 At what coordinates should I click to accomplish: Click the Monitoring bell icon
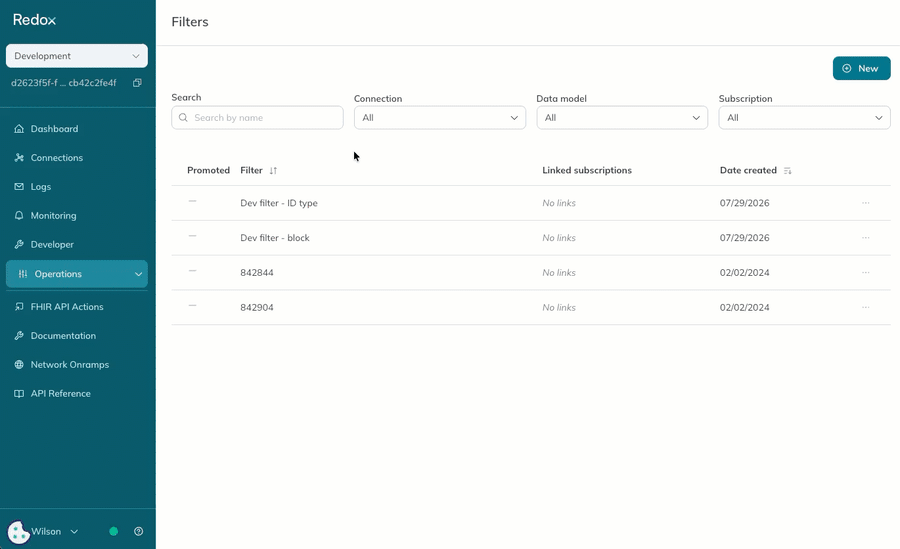coord(19,215)
